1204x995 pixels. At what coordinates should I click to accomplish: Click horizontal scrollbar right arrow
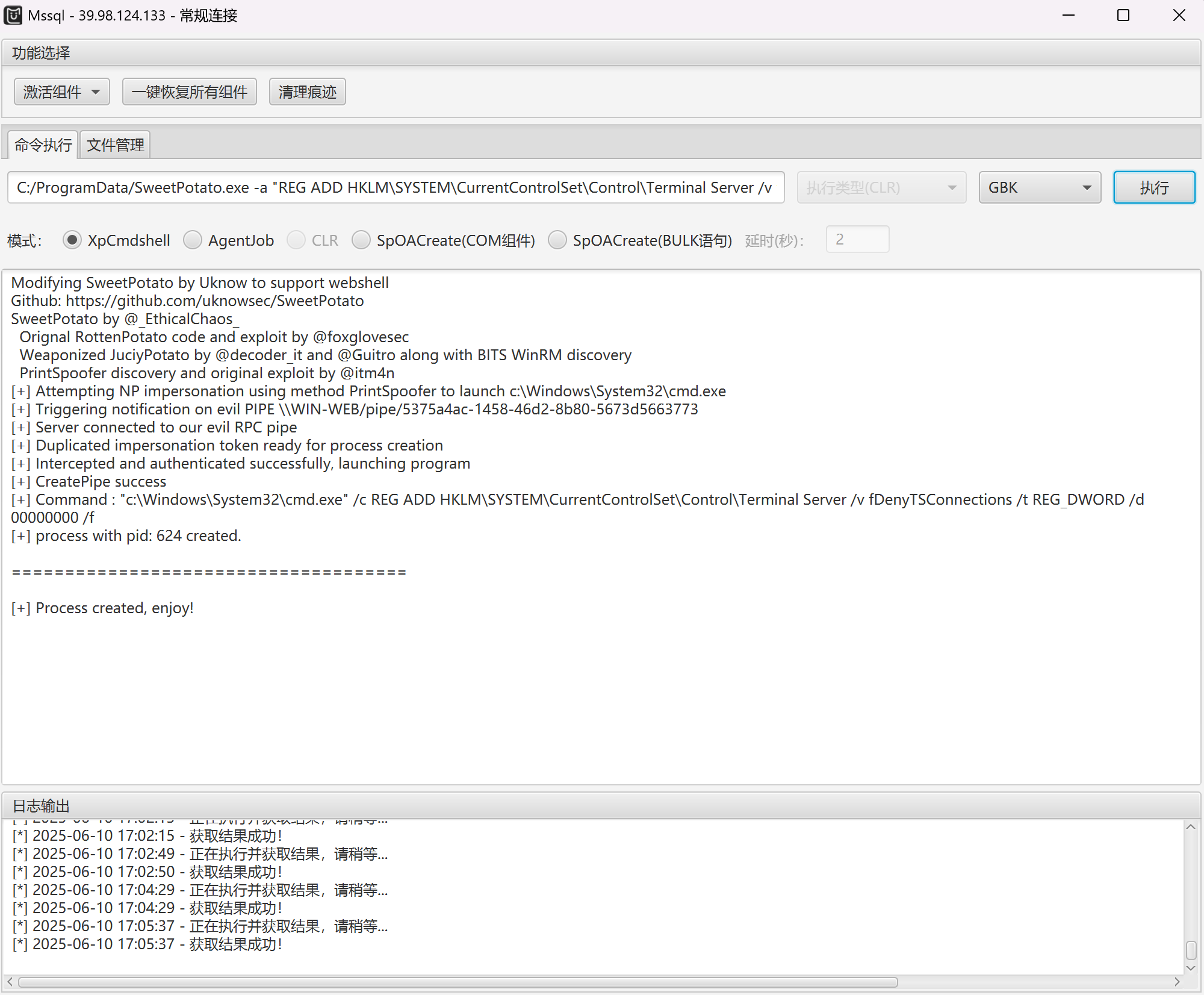click(x=1177, y=982)
